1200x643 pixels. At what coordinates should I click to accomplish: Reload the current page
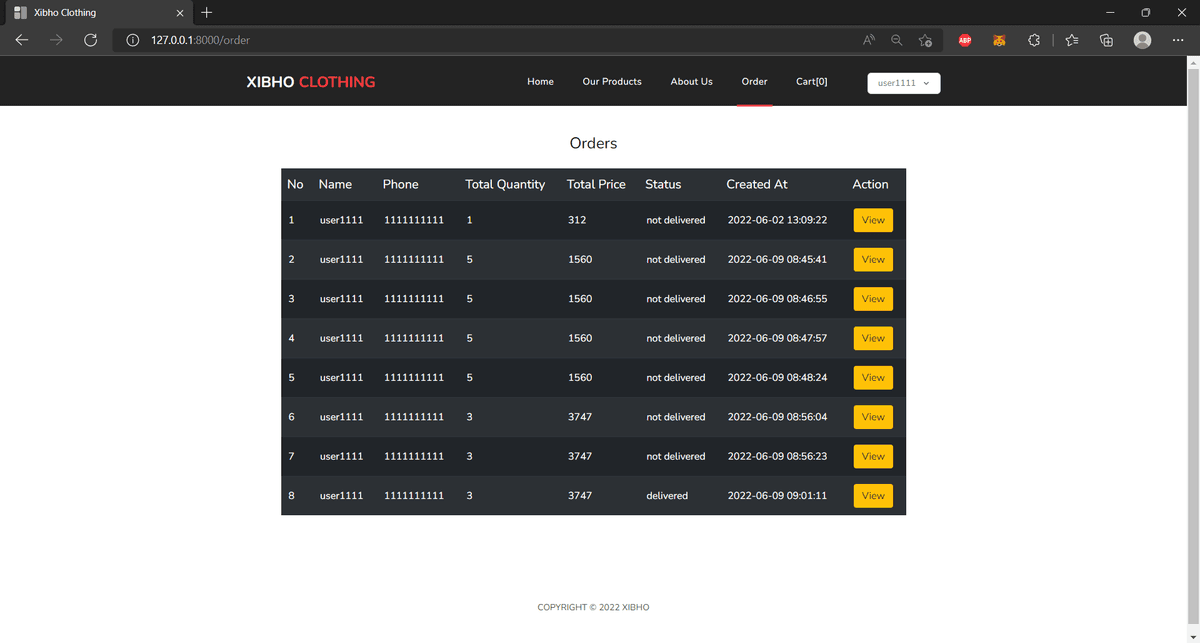[90, 40]
